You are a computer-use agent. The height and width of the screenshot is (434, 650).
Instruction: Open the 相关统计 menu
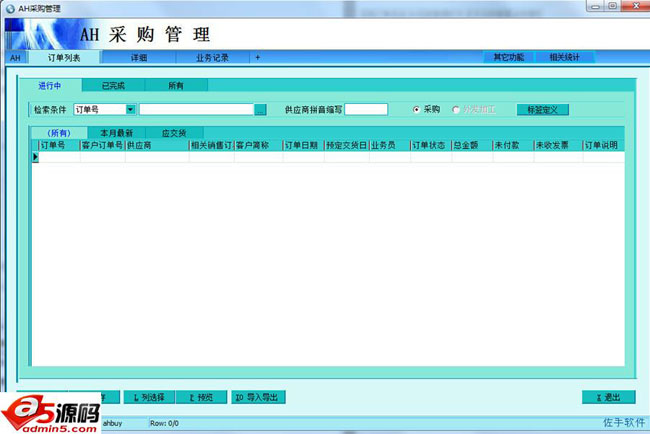click(x=565, y=57)
